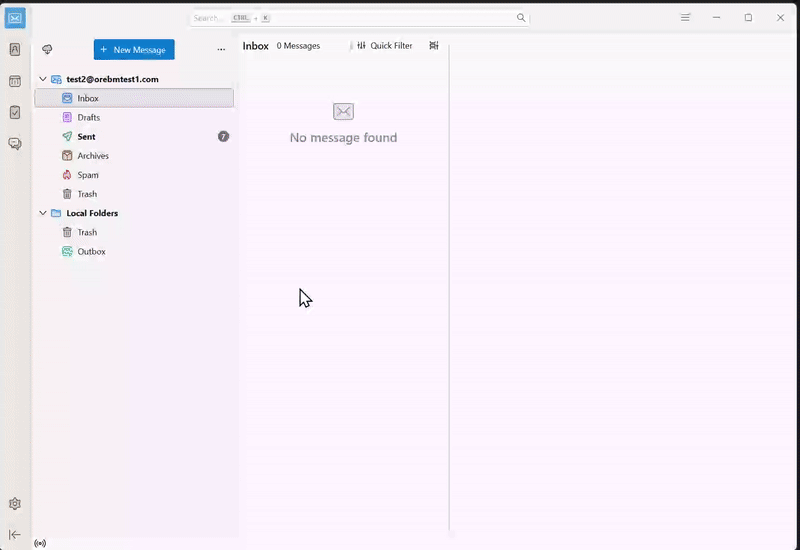
Task: Select the test2@orebmtest1.com account name
Action: 112,79
